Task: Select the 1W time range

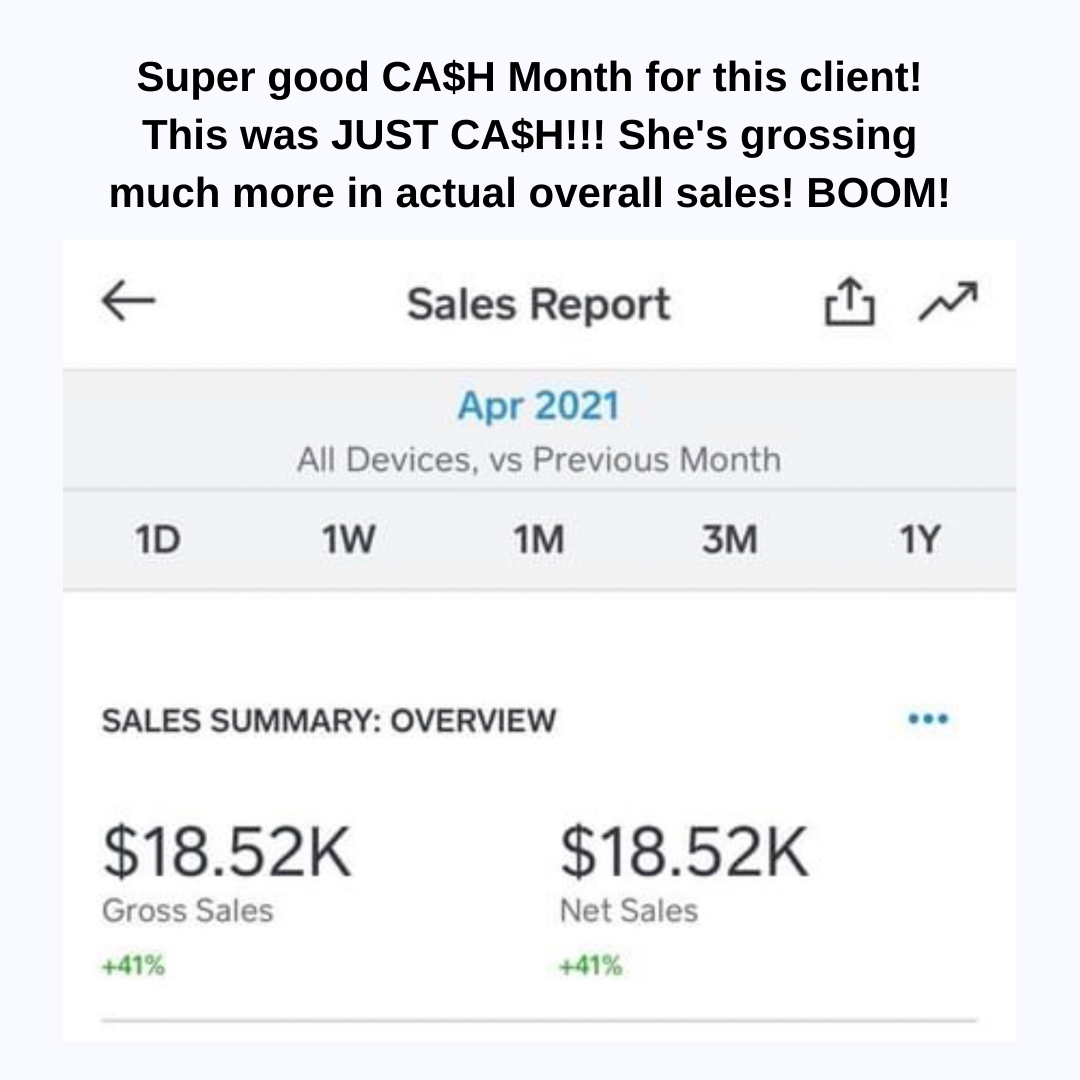Action: point(349,539)
